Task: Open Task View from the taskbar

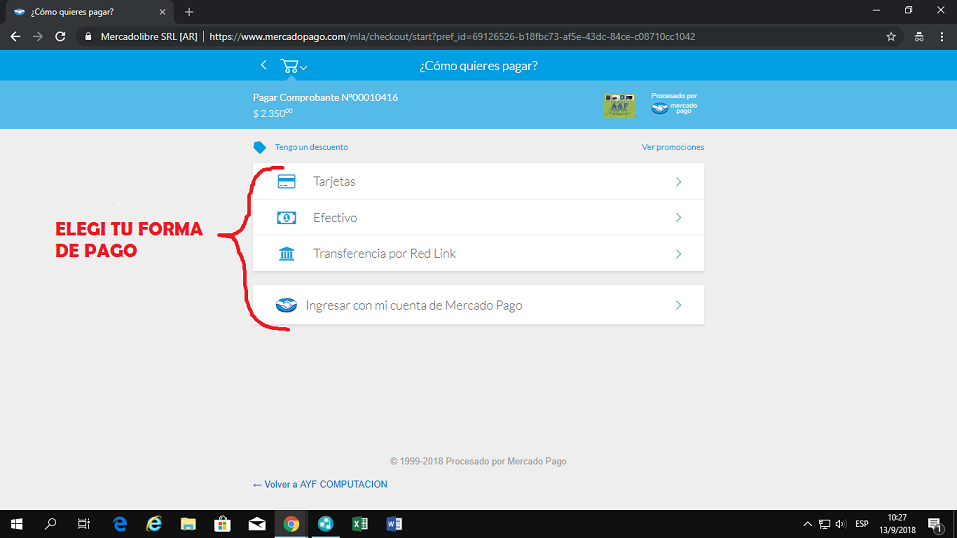Action: point(84,524)
